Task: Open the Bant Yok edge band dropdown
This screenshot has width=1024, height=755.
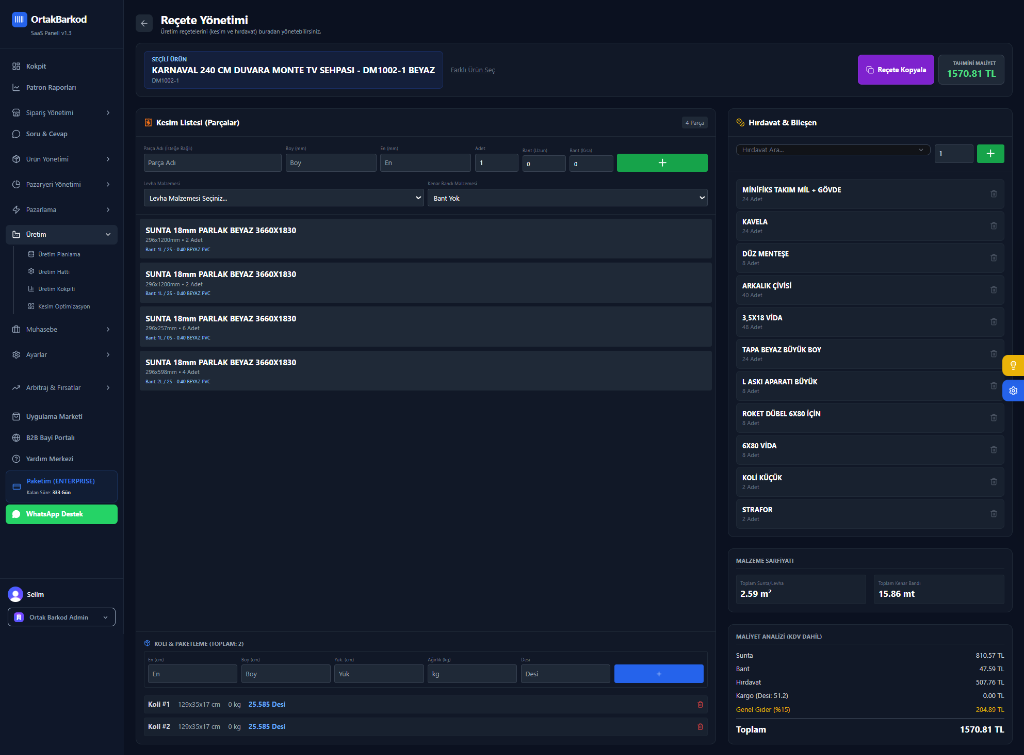Action: tap(566, 198)
